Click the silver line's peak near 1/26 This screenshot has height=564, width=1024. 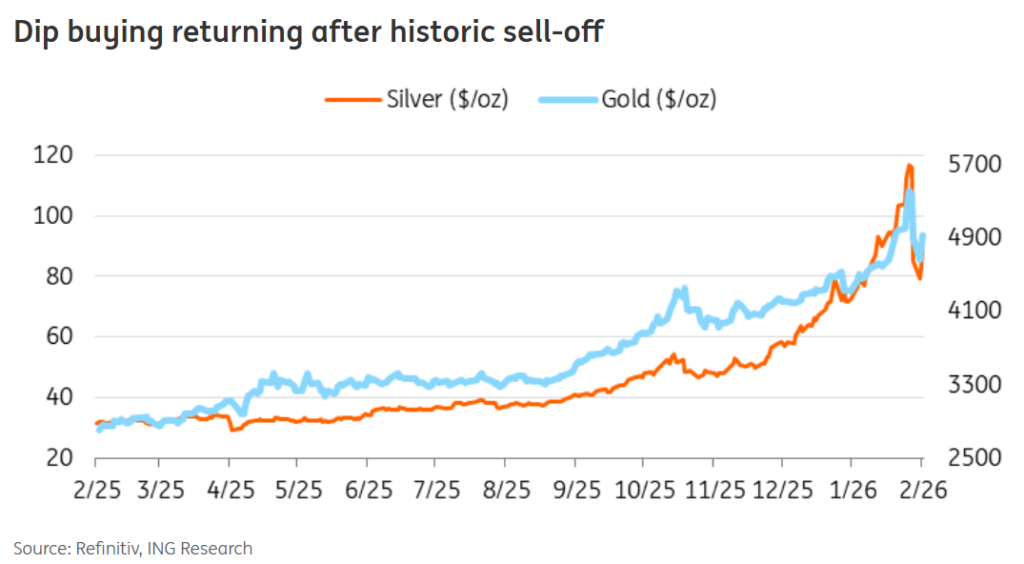coord(909,166)
